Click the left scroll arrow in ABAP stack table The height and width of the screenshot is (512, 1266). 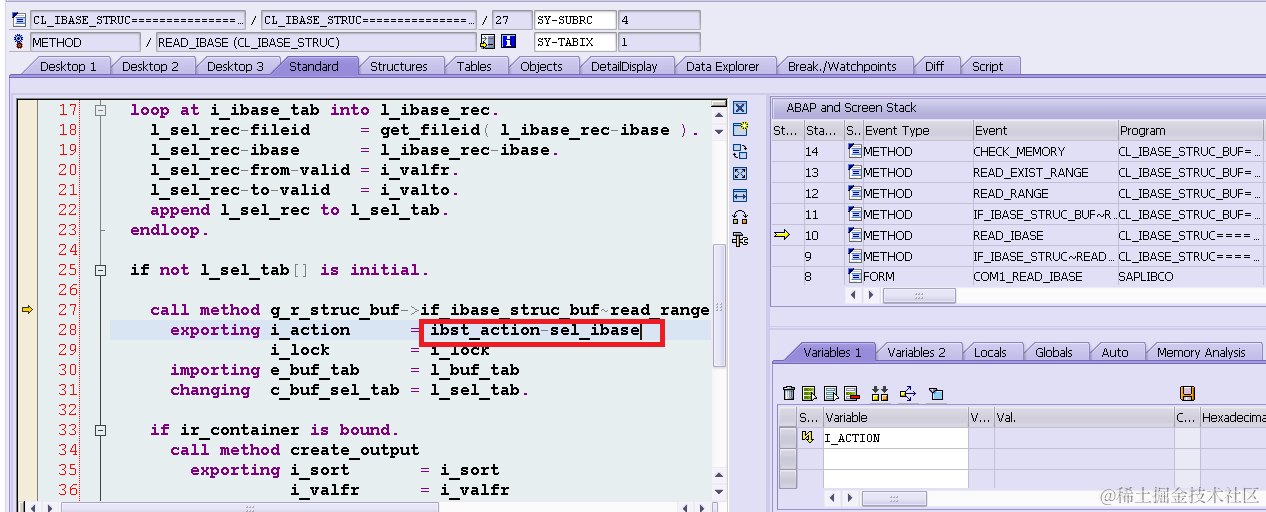(x=853, y=296)
